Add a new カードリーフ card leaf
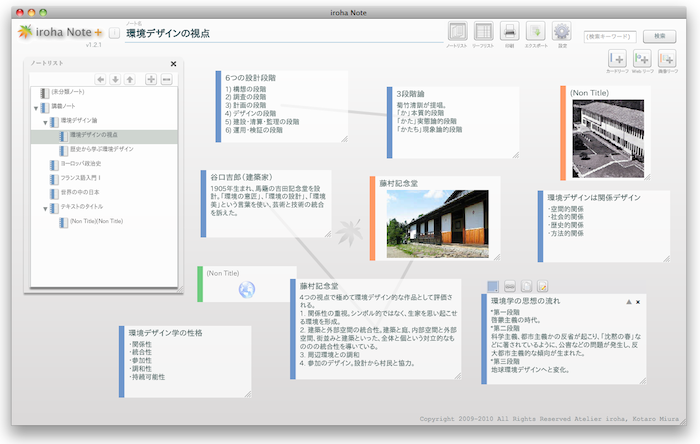Image resolution: width=700 pixels, height=444 pixels. [x=617, y=58]
